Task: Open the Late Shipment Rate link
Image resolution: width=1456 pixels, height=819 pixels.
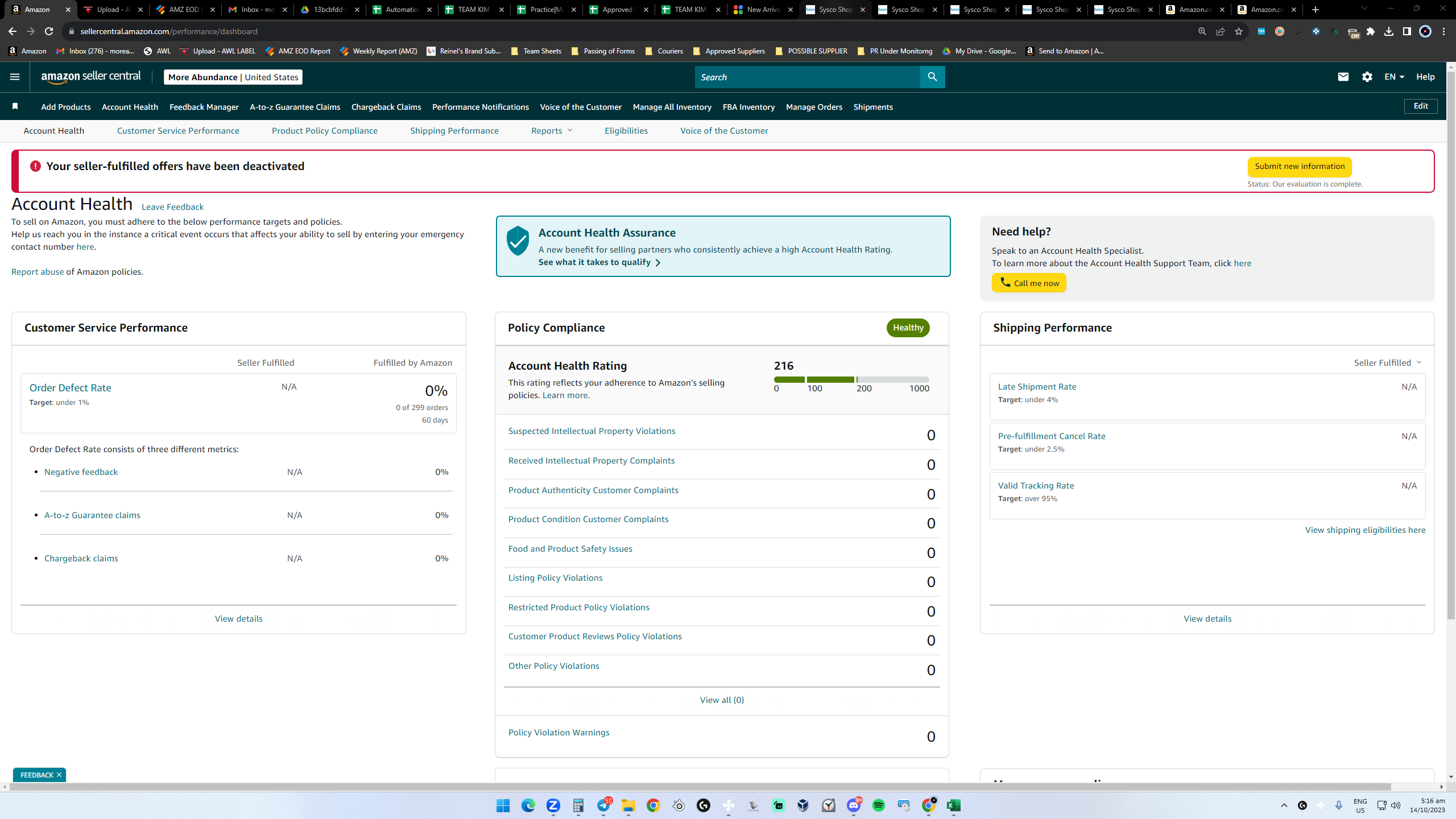Action: [x=1037, y=387]
